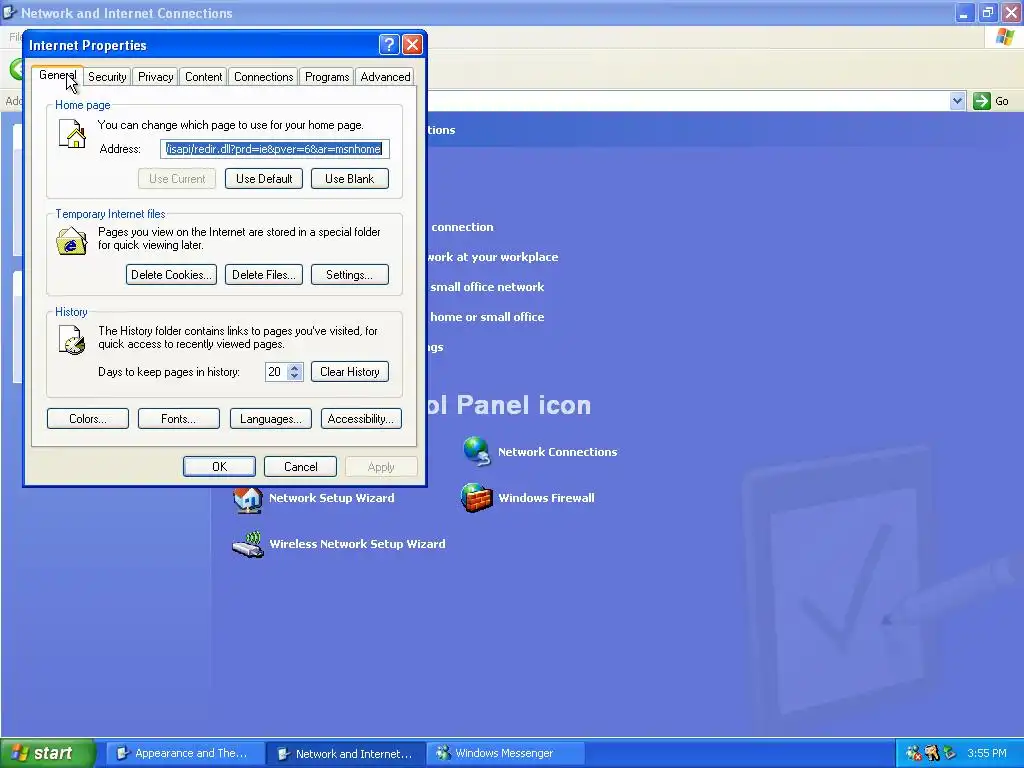The width and height of the screenshot is (1024, 768).
Task: Open the Languages dialog
Action: [271, 419]
